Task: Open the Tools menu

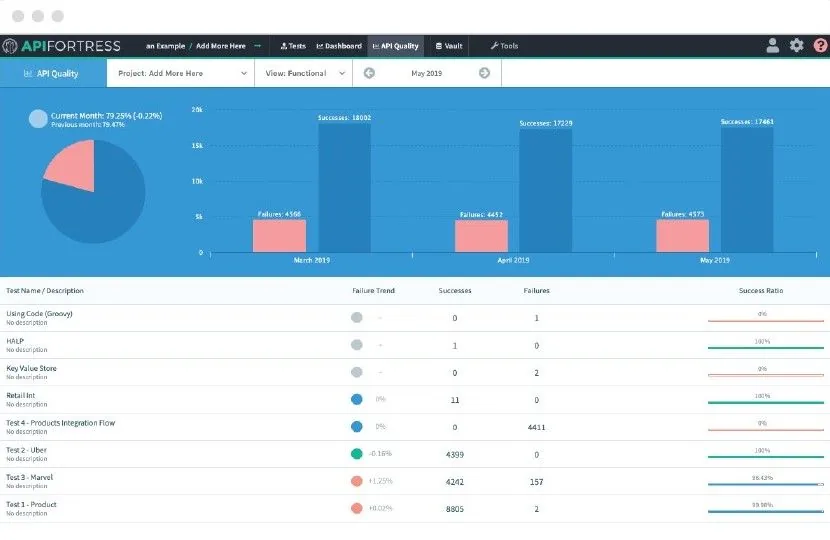Action: click(x=504, y=46)
